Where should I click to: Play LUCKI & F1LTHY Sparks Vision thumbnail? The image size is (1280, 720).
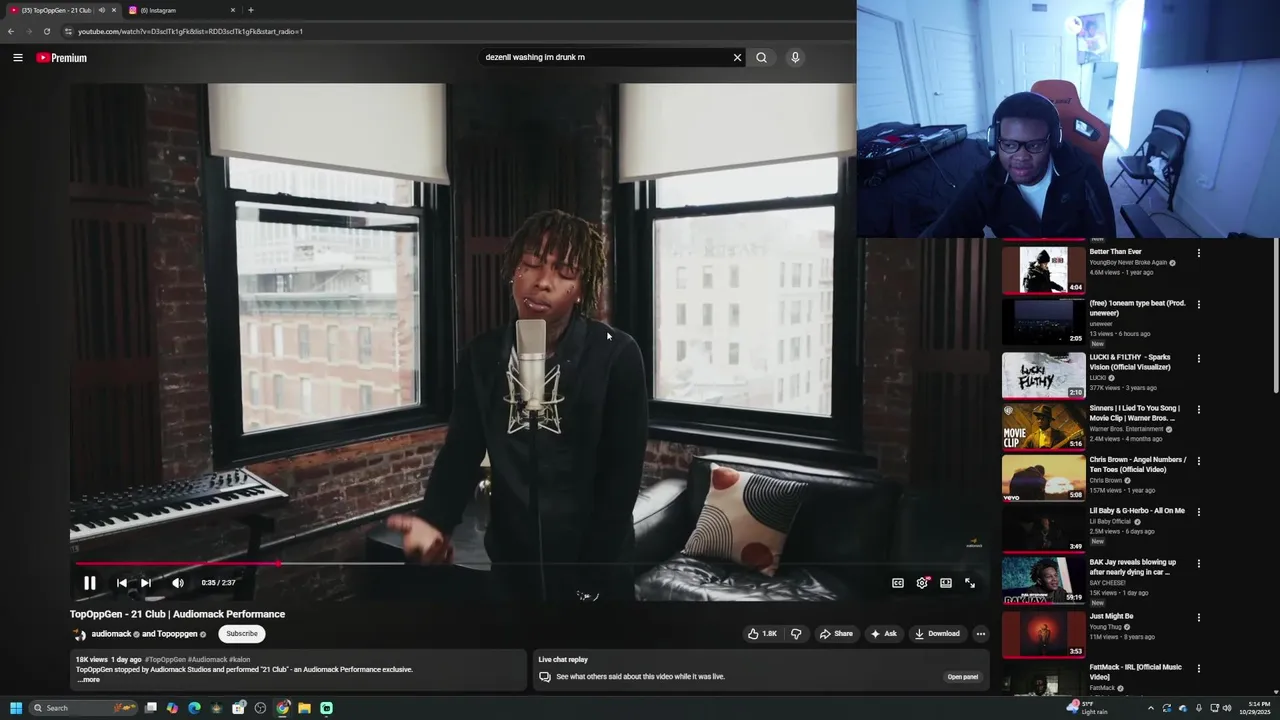coord(1043,375)
